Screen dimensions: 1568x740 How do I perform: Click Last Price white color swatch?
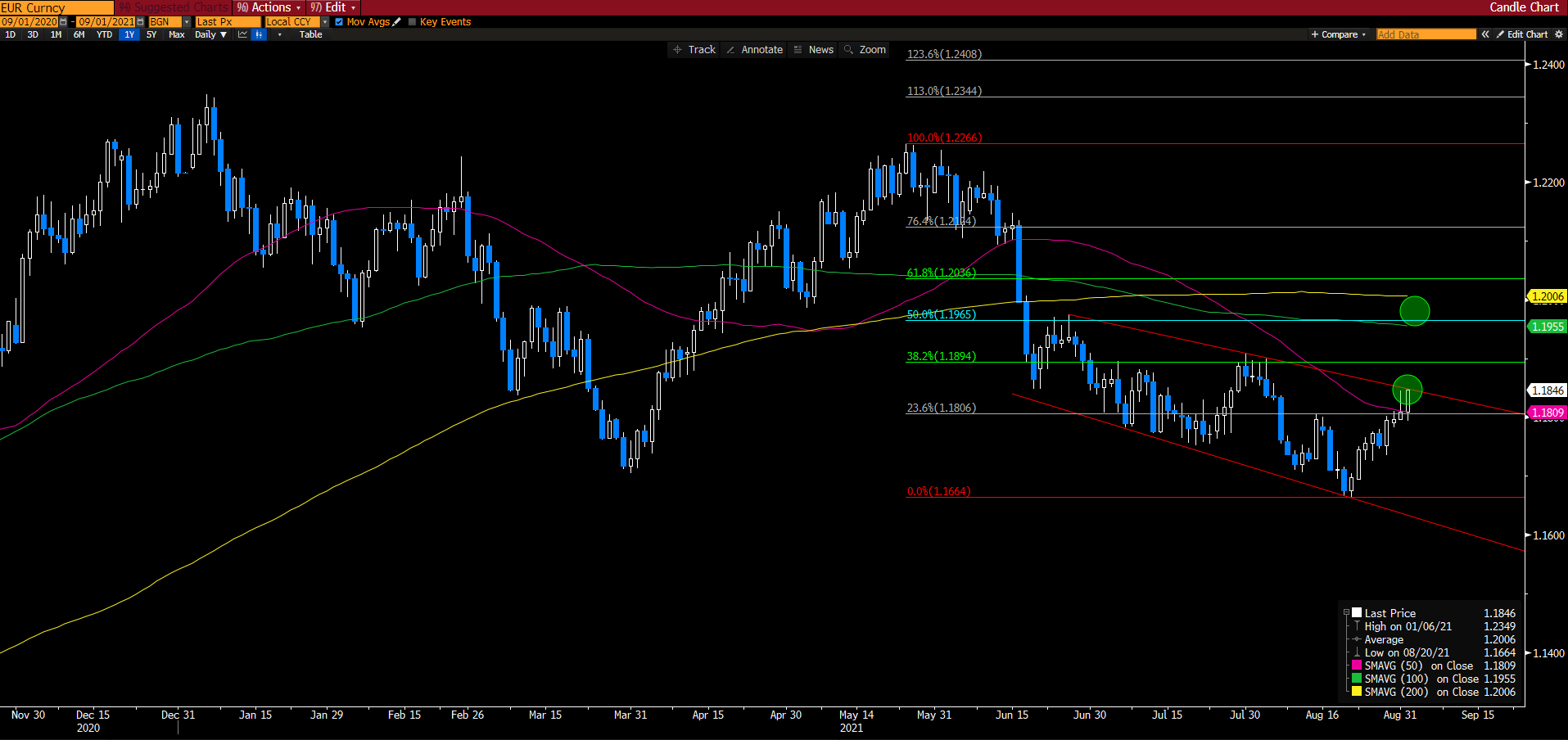(x=1357, y=613)
